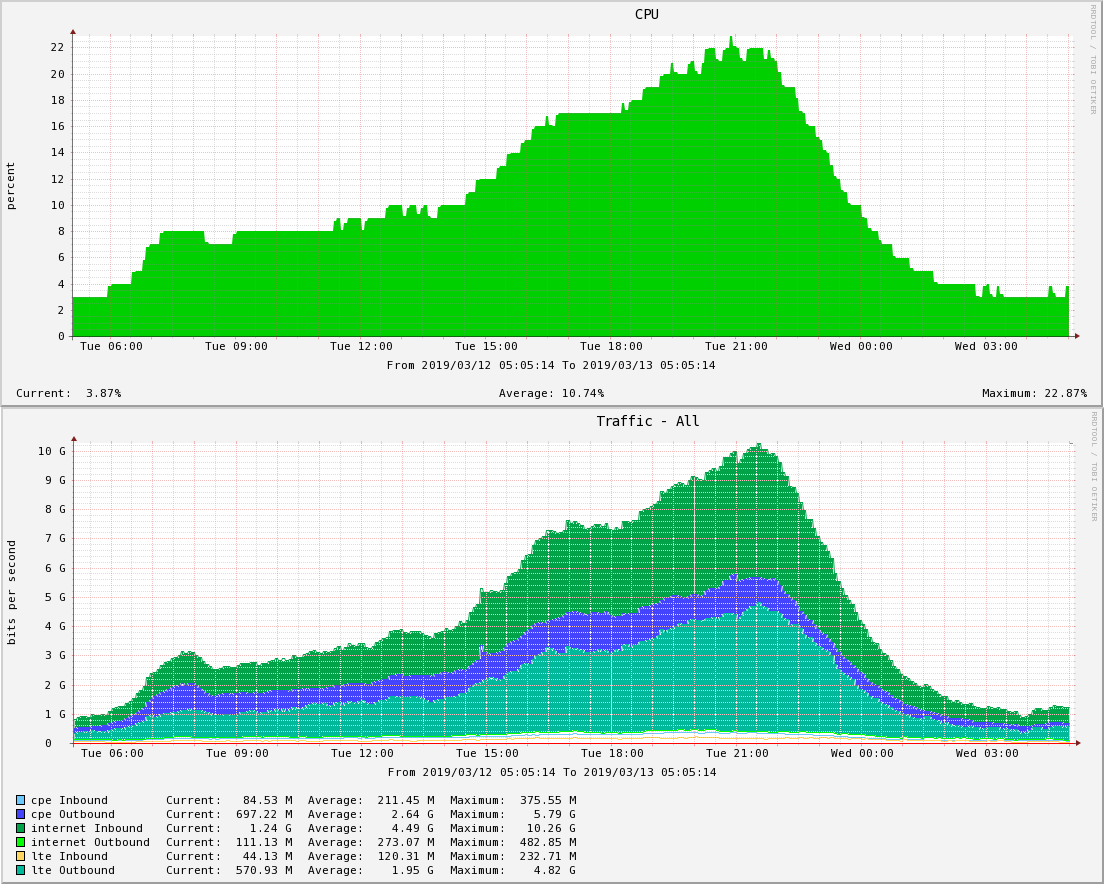Click the CPU graph title
Screen dimensions: 1104x884
pos(646,14)
